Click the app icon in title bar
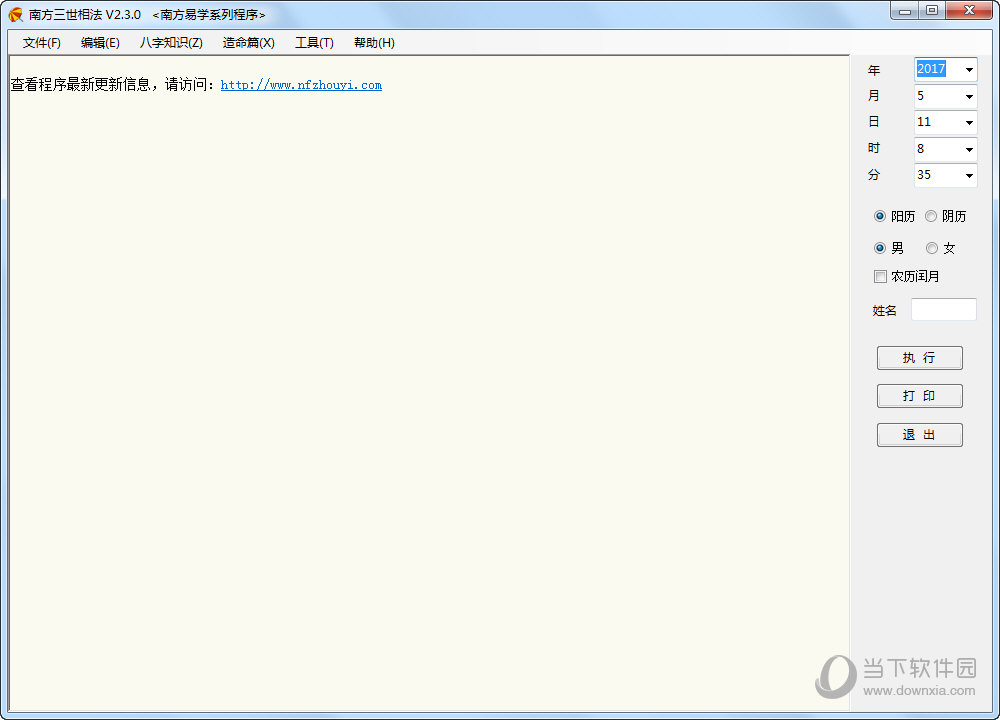Image resolution: width=1000 pixels, height=720 pixels. click(x=15, y=14)
